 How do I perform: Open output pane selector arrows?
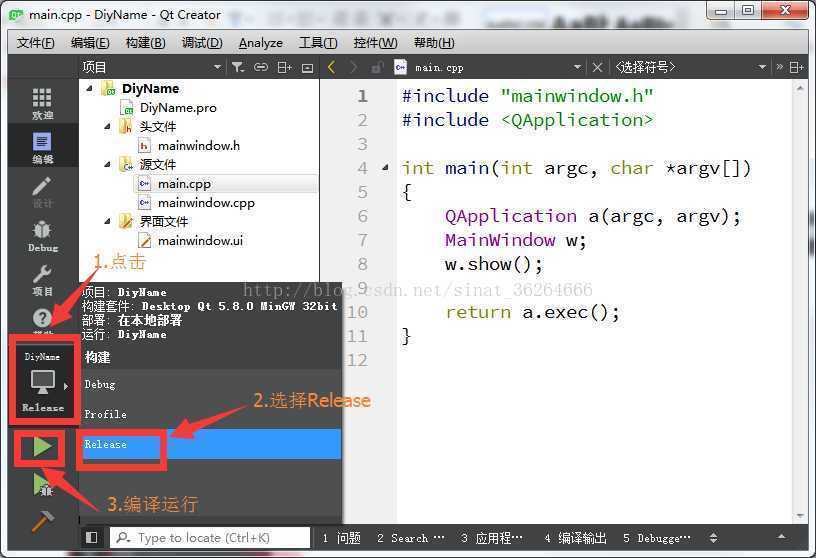point(713,538)
